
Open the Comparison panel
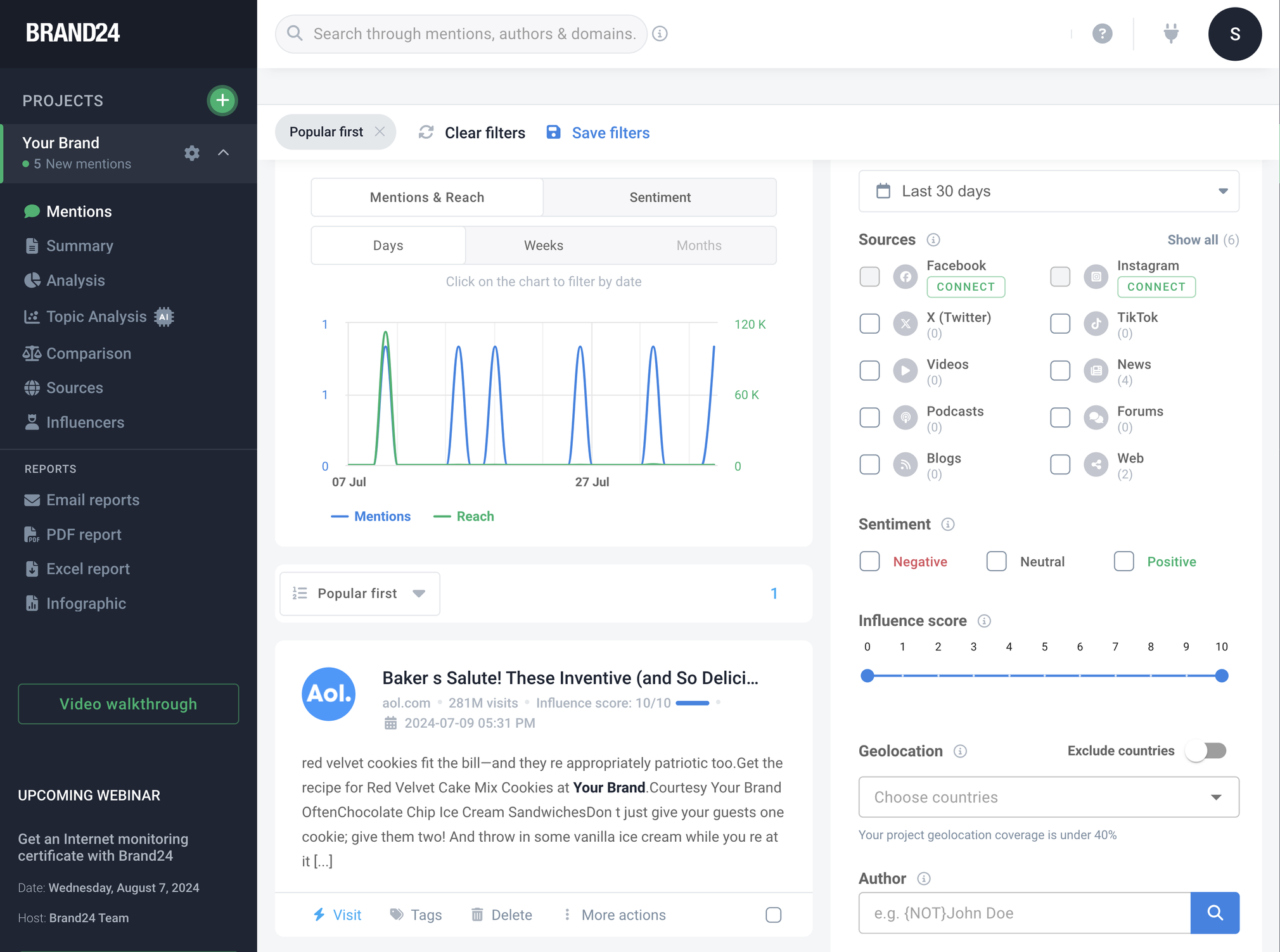tap(88, 353)
